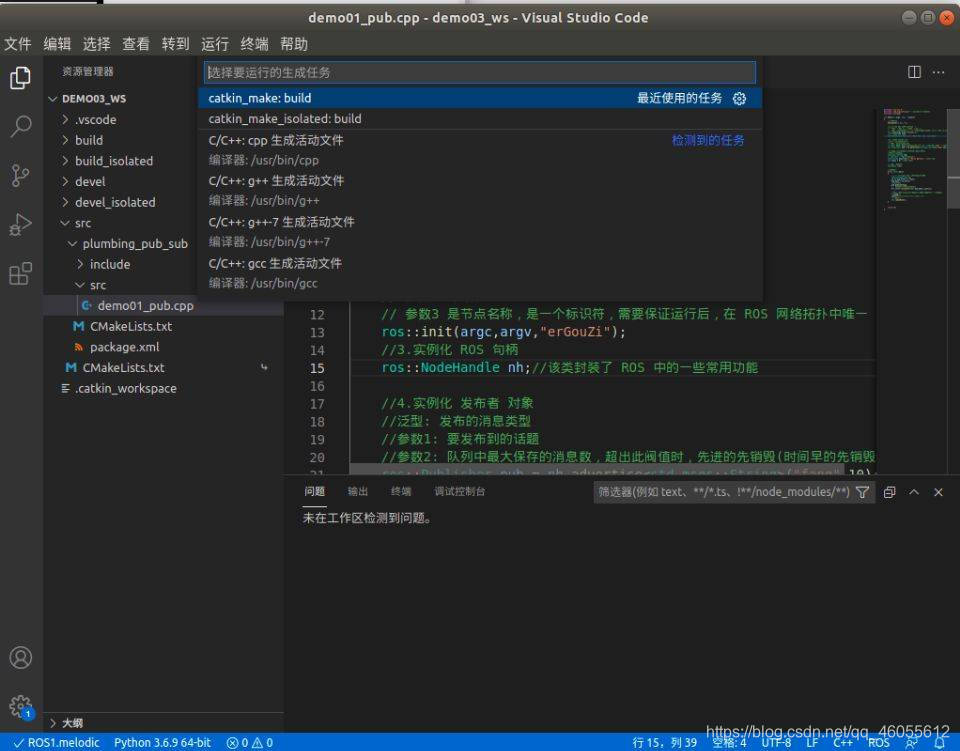Change the LF end-of-line sequence
Screen dimensions: 960x751
[812, 742]
